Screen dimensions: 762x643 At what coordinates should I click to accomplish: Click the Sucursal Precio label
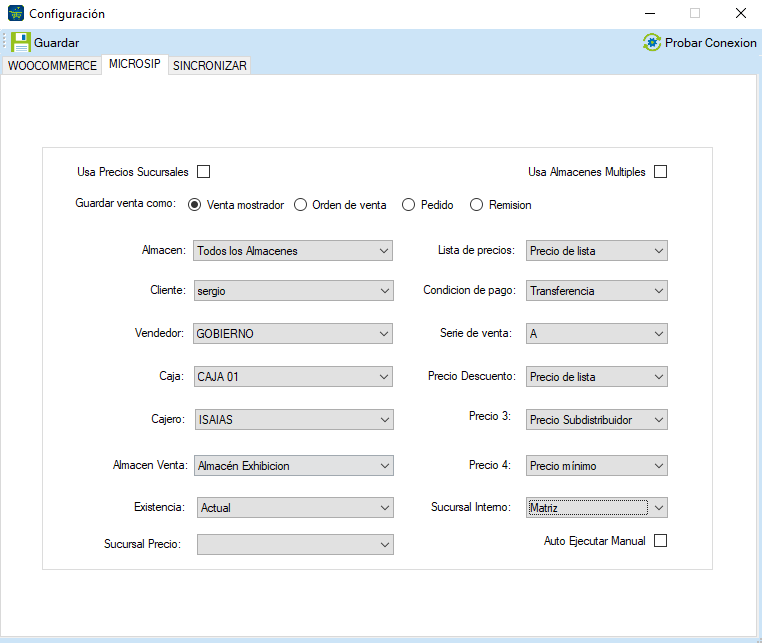point(142,544)
